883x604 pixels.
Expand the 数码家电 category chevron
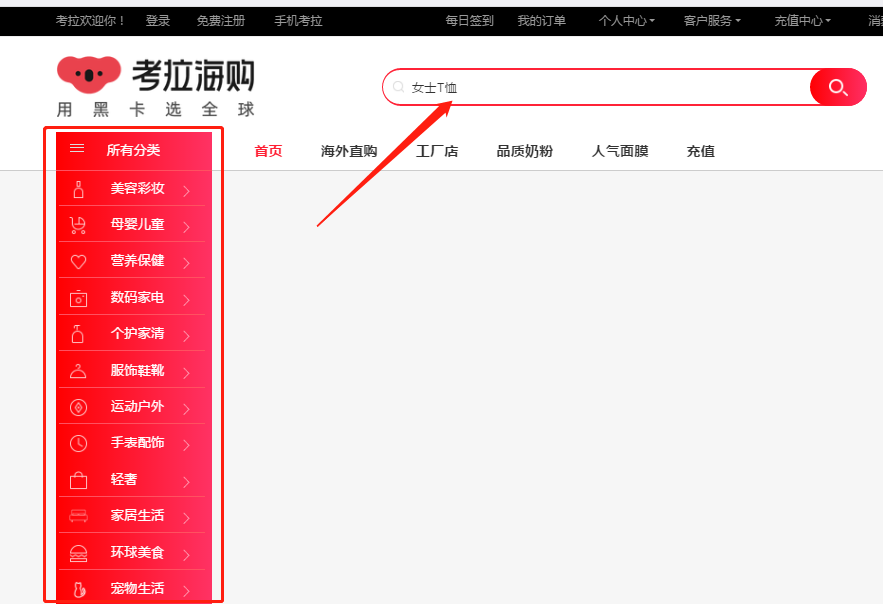(x=186, y=299)
